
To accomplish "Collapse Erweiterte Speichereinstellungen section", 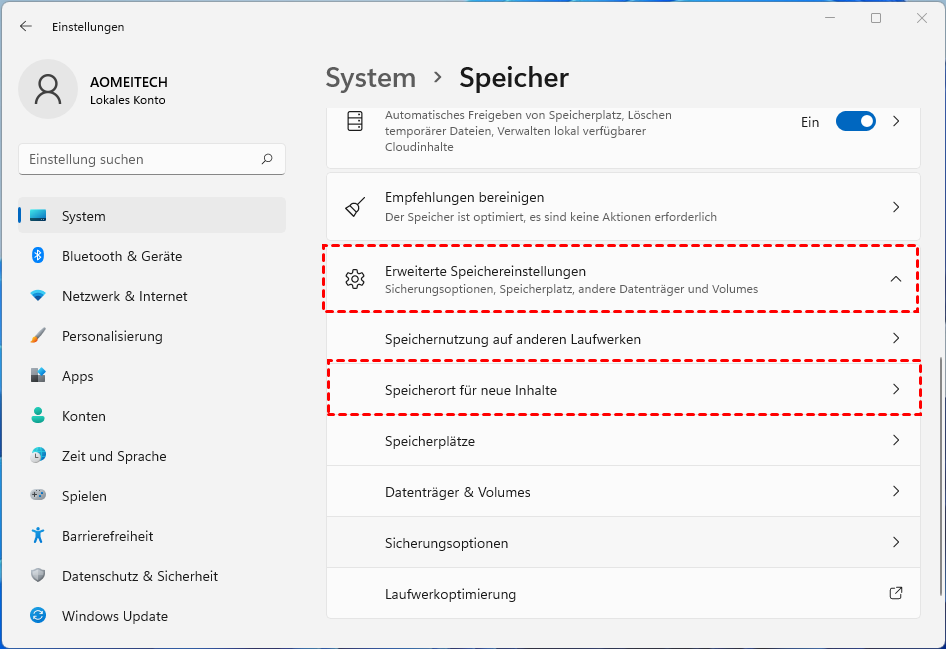I will coord(896,279).
